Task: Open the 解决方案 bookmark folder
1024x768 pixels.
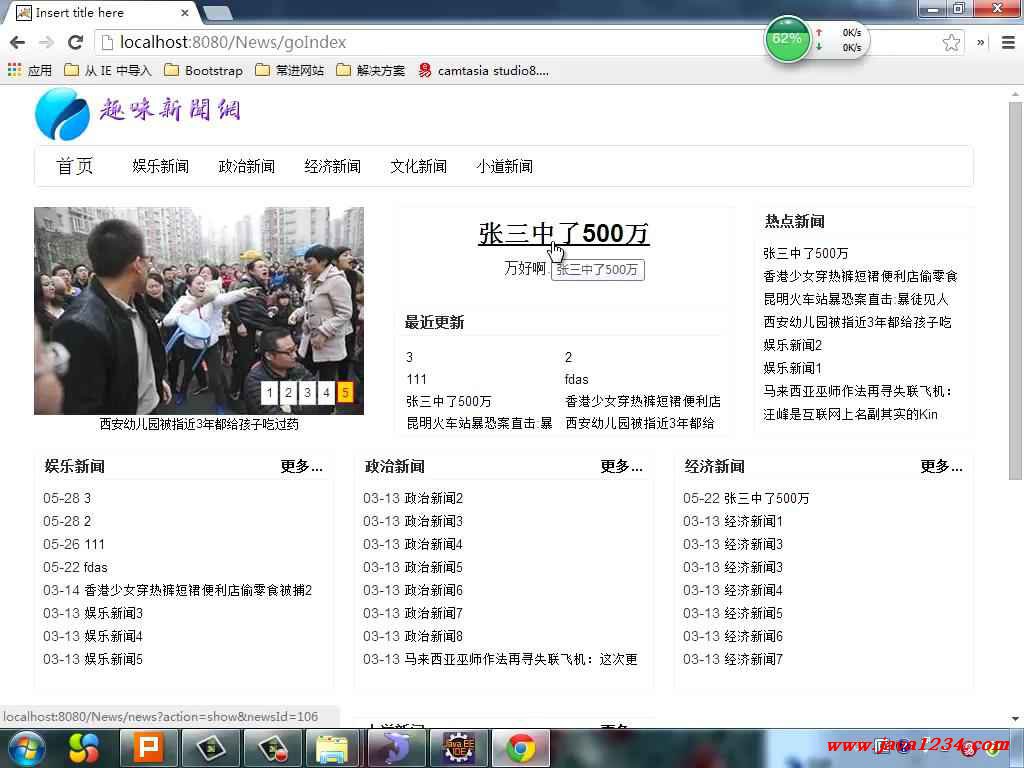Action: coord(370,70)
